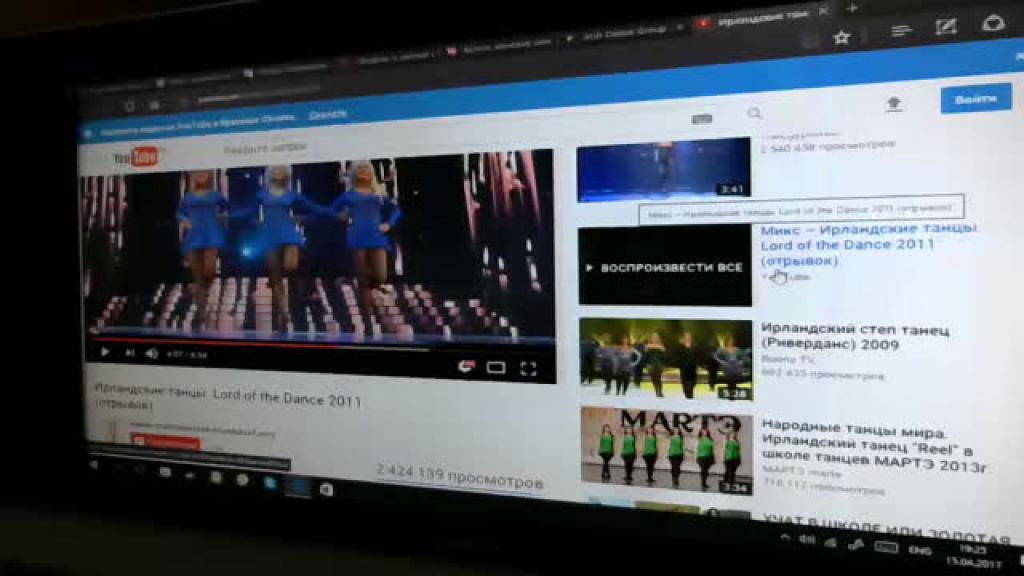The width and height of the screenshot is (1024, 576).
Task: Click the 2 424 139 просмотров count
Action: click(x=460, y=476)
